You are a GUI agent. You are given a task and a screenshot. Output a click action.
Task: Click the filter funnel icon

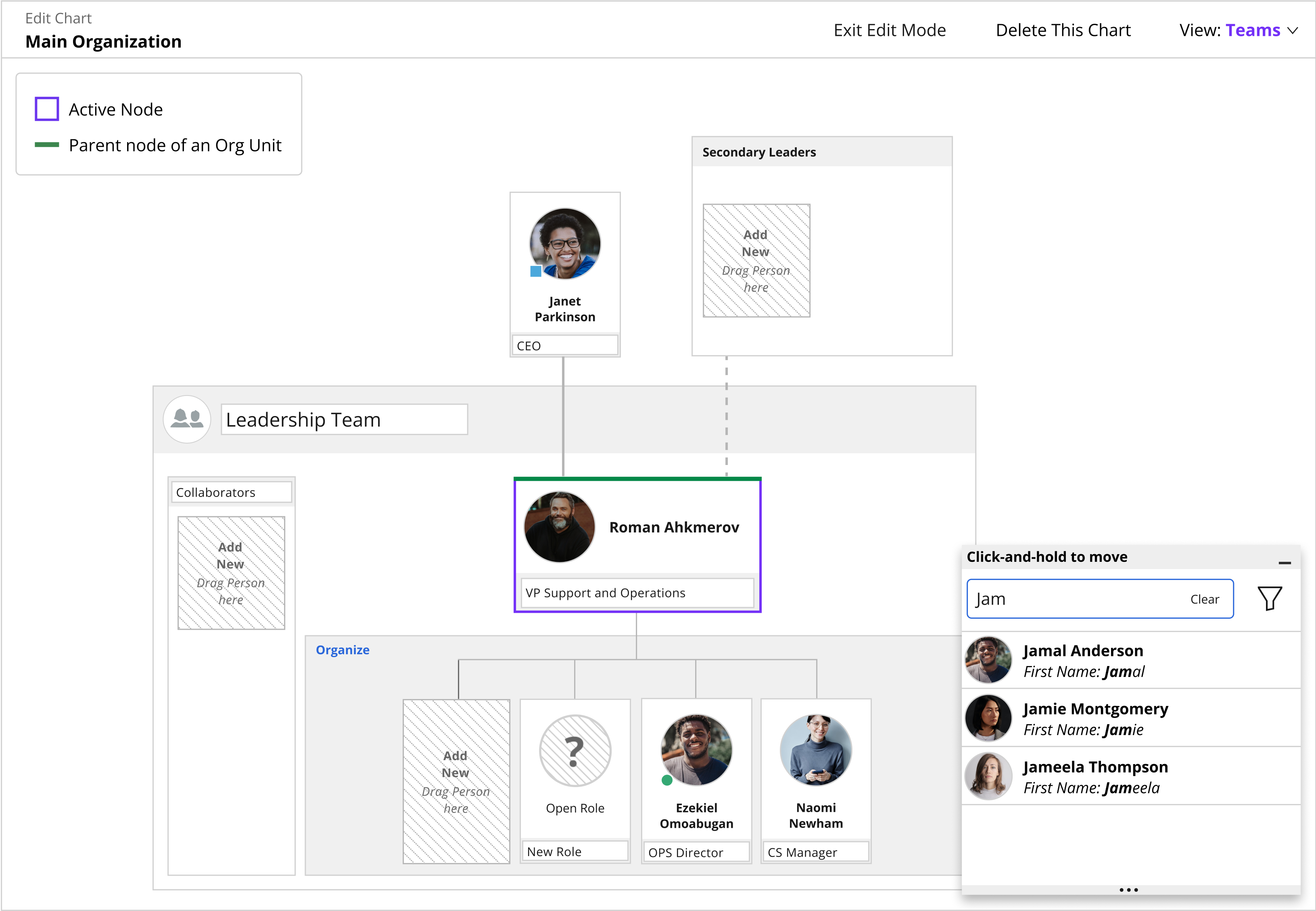coord(1269,599)
